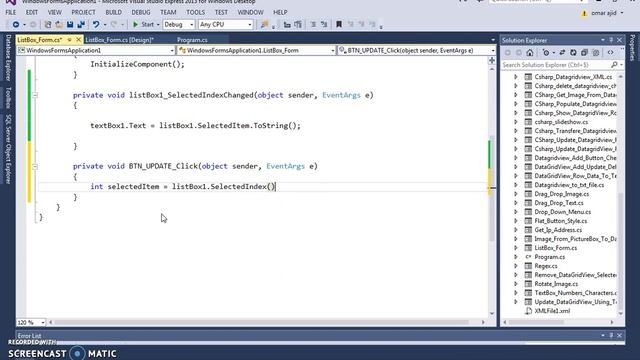Viewport: 640px width, 360px height.
Task: Expand the Csharp_Datagridview_XML.cs node
Action: (516, 77)
